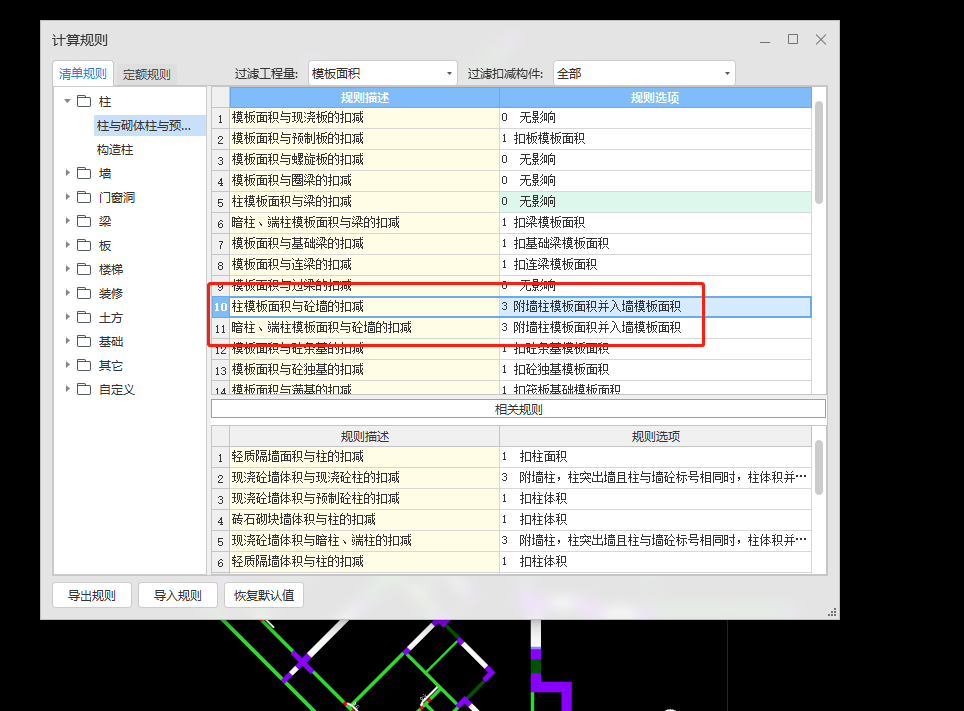964x711 pixels.
Task: Select the 柱与砌体柱与预... tree item
Action: pyautogui.click(x=149, y=125)
